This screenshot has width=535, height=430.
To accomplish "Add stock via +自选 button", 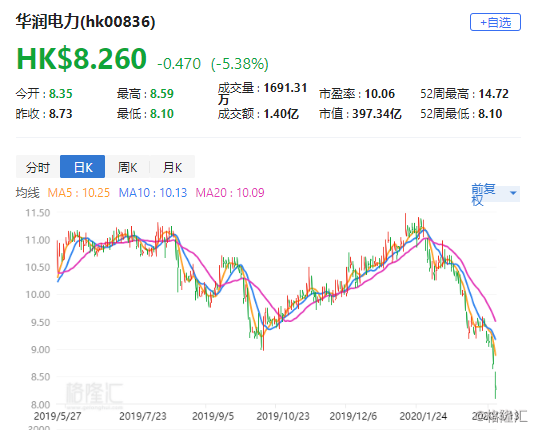I will point(495,22).
